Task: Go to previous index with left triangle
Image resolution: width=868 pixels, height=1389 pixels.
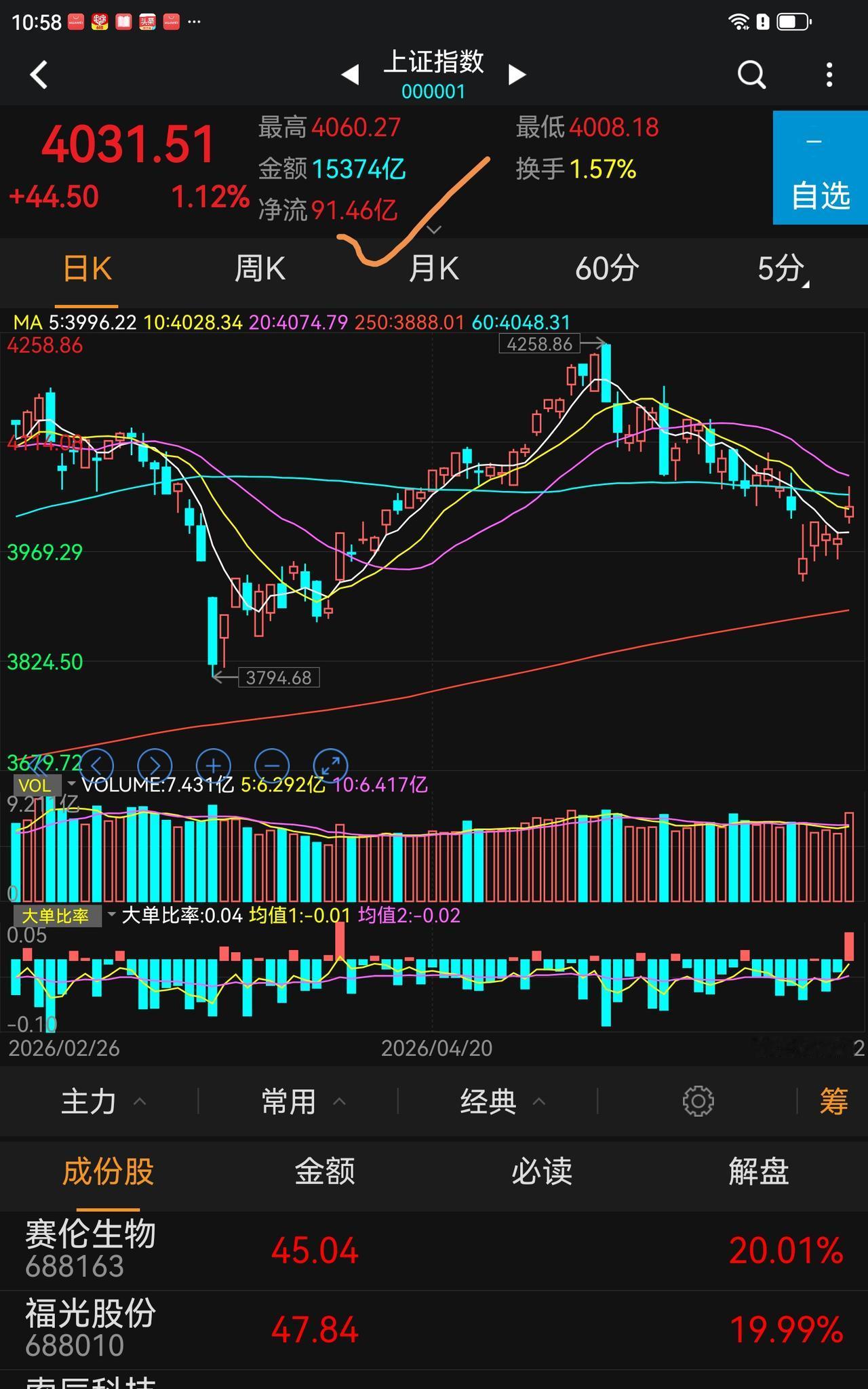Action: point(350,75)
